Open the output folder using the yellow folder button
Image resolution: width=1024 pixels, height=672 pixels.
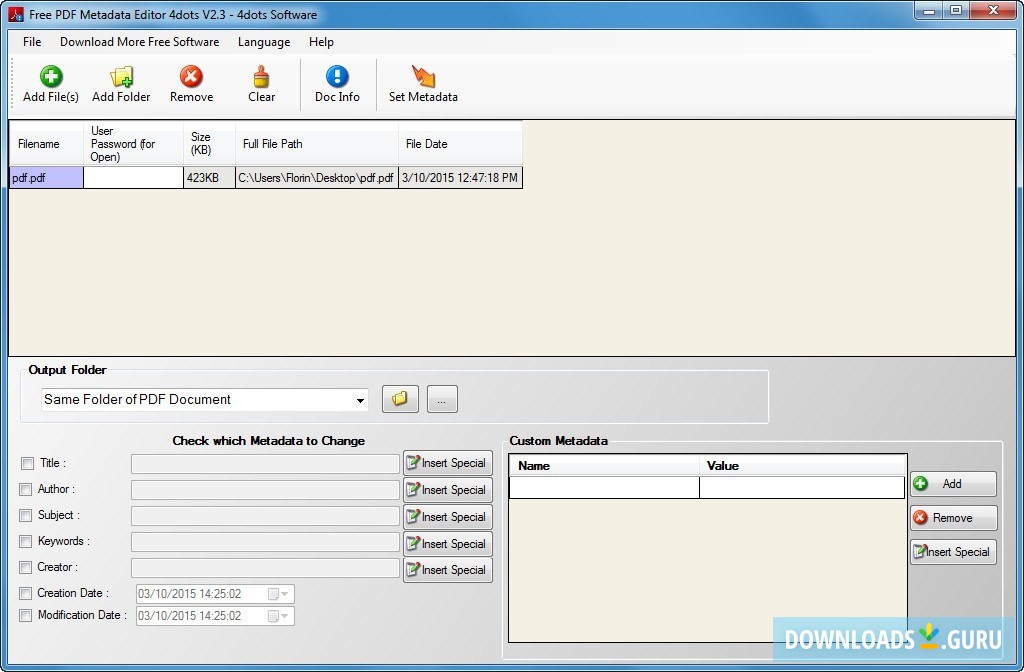(400, 398)
